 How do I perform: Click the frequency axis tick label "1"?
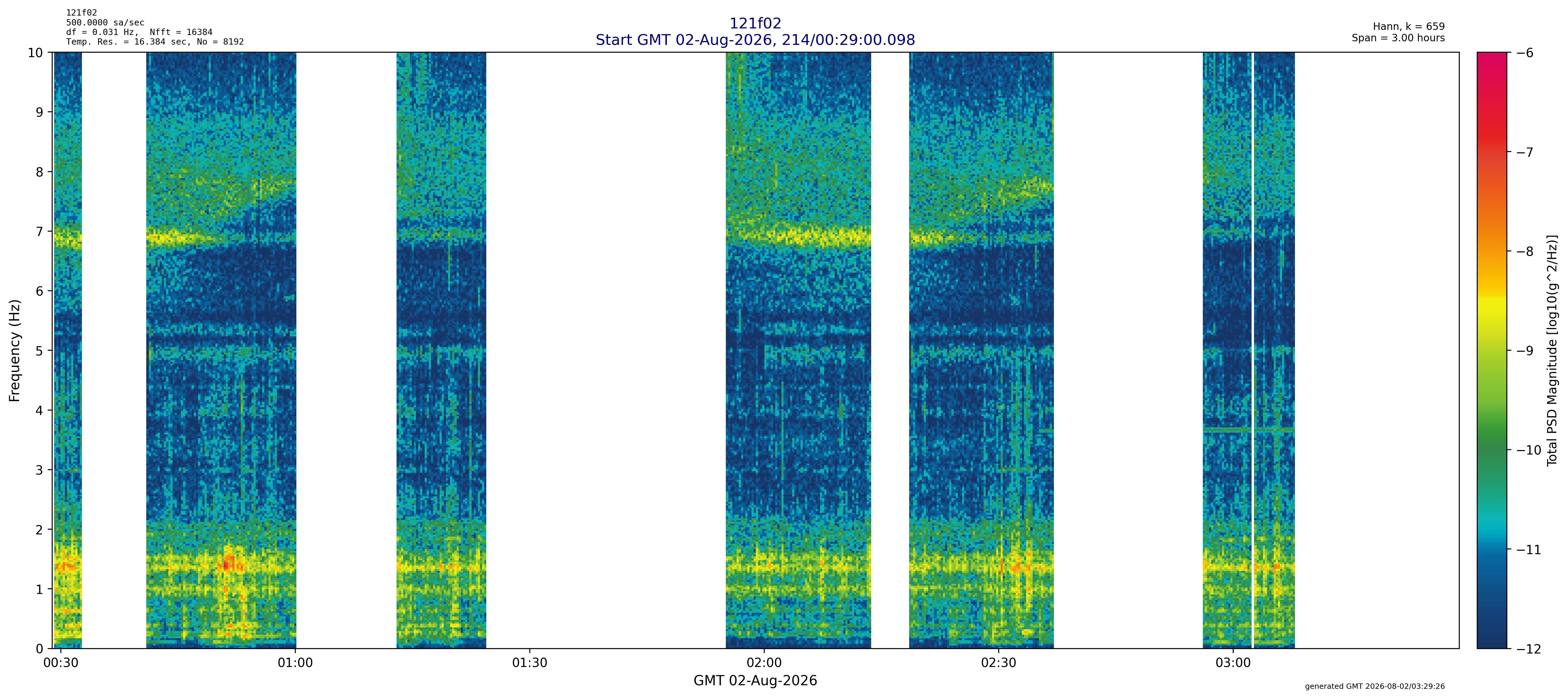click(x=39, y=589)
